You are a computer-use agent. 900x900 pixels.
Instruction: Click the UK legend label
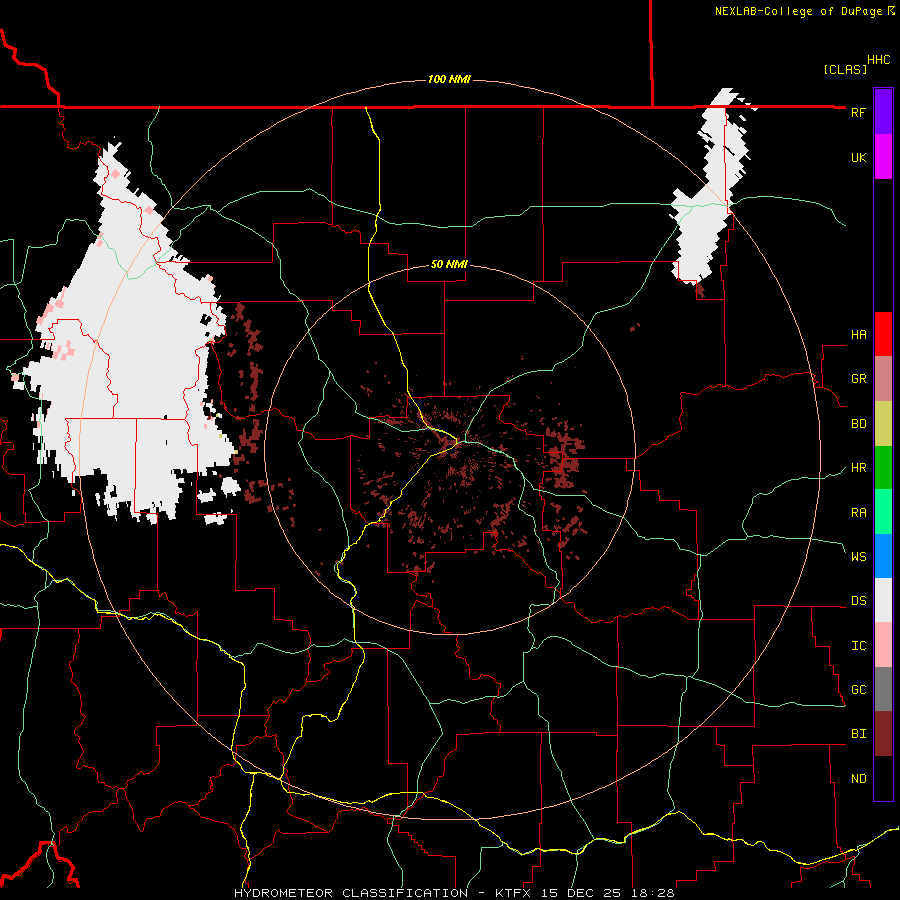pos(858,157)
